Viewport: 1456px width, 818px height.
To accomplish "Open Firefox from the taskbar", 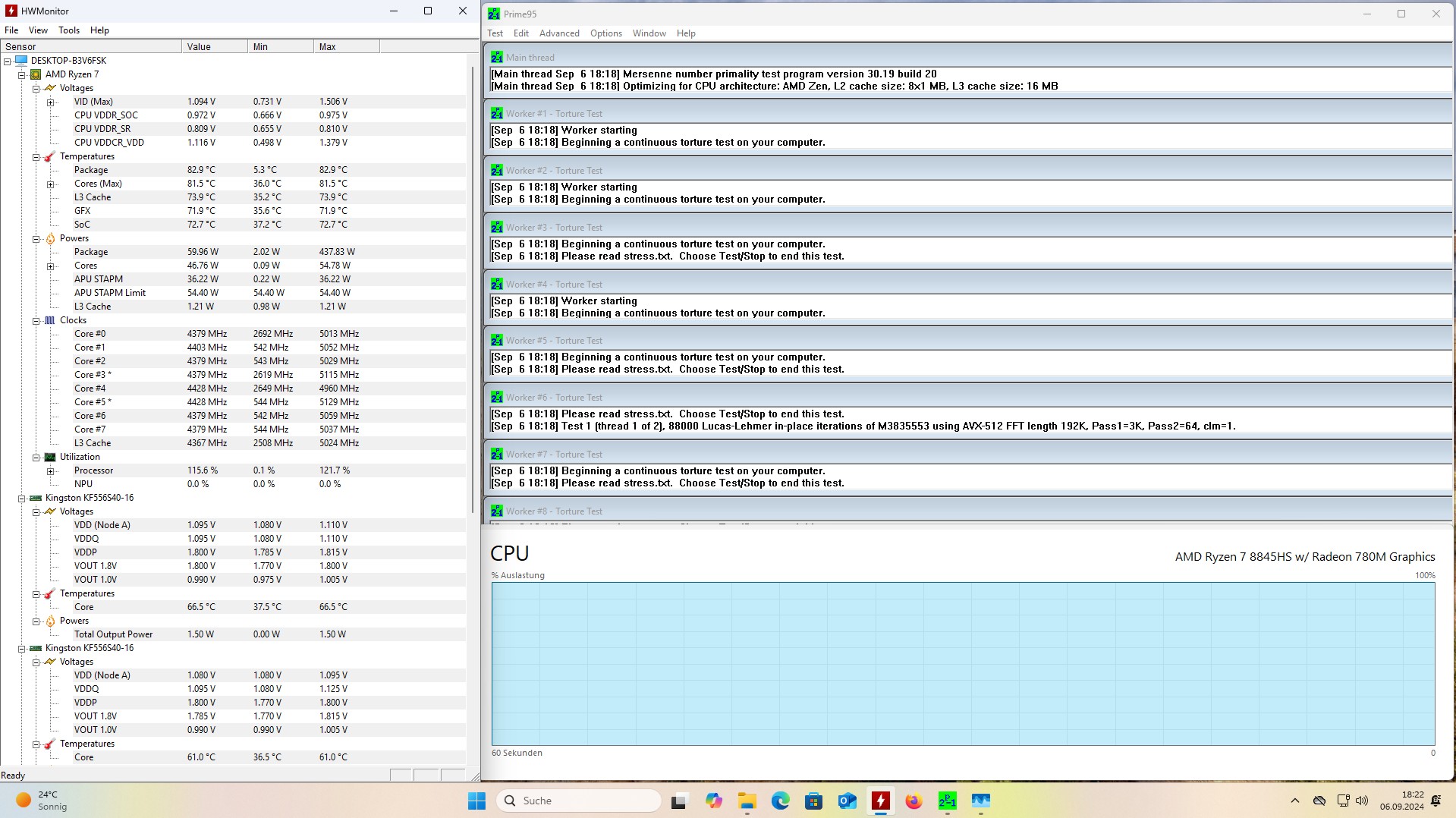I will [x=914, y=801].
